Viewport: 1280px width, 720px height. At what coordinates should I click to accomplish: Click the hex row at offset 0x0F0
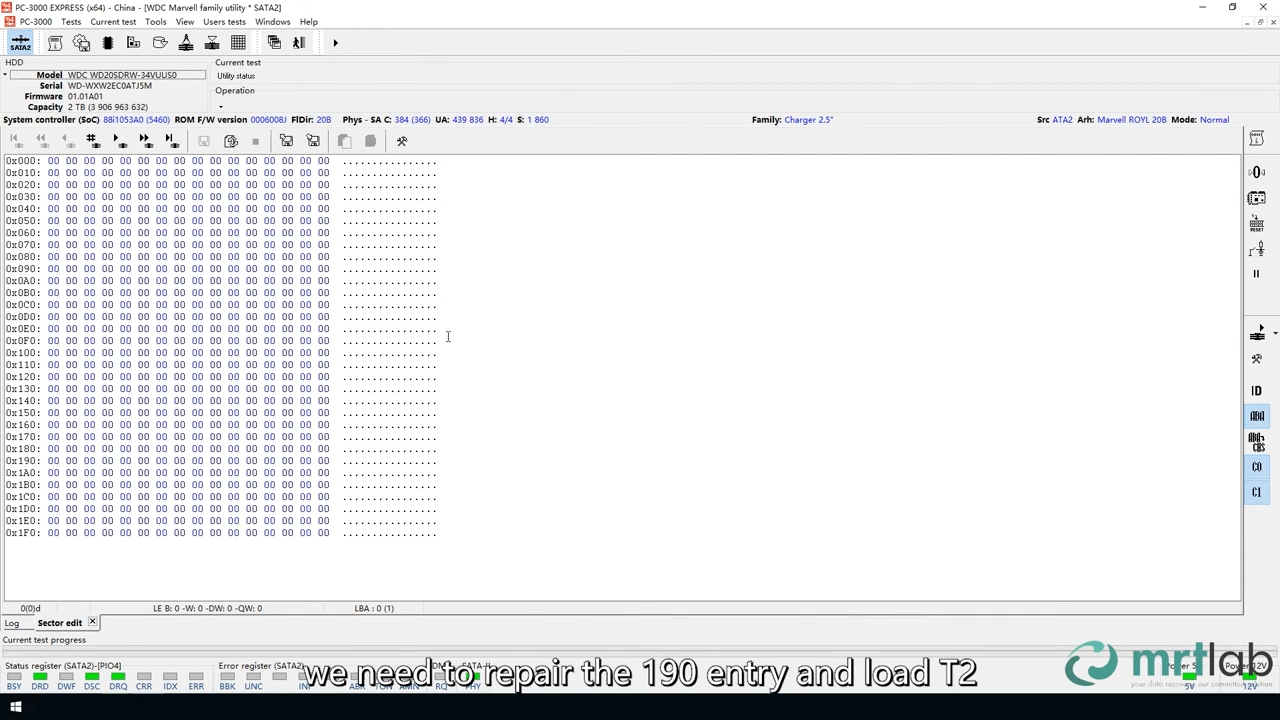221,341
